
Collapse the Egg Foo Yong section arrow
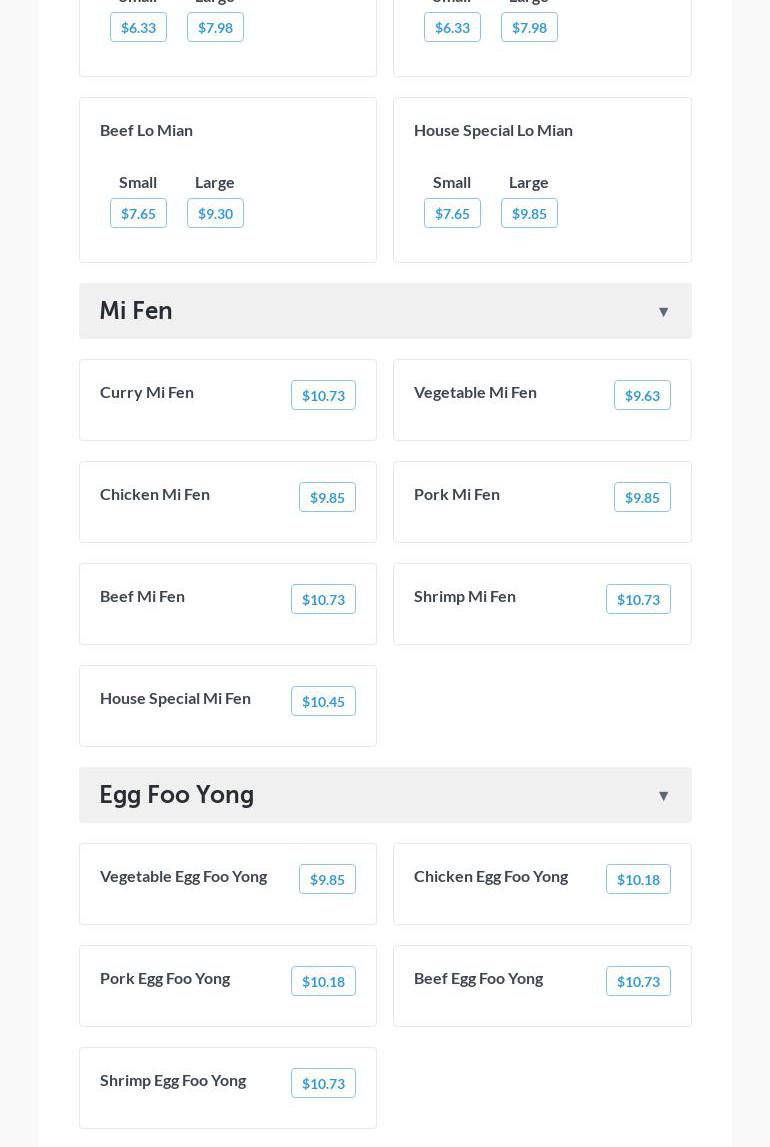point(663,796)
